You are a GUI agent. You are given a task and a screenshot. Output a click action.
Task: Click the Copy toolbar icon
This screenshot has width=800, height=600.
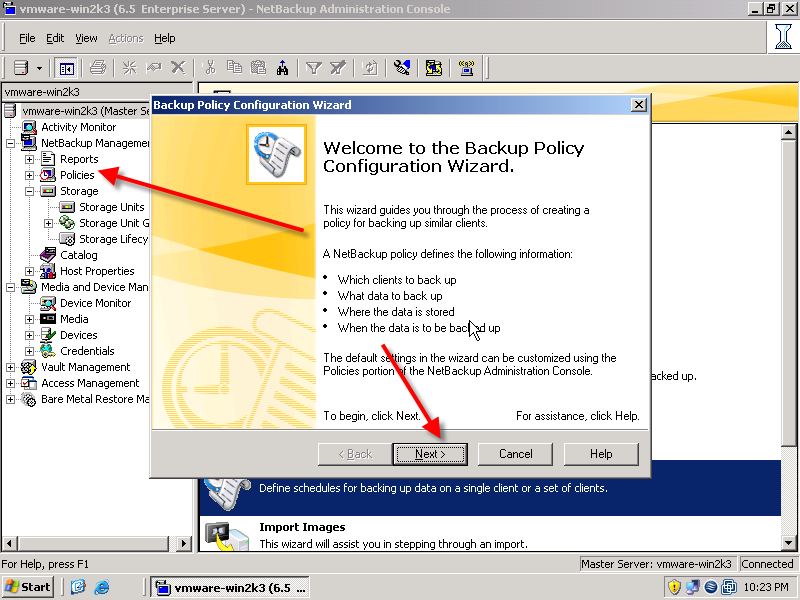(235, 67)
